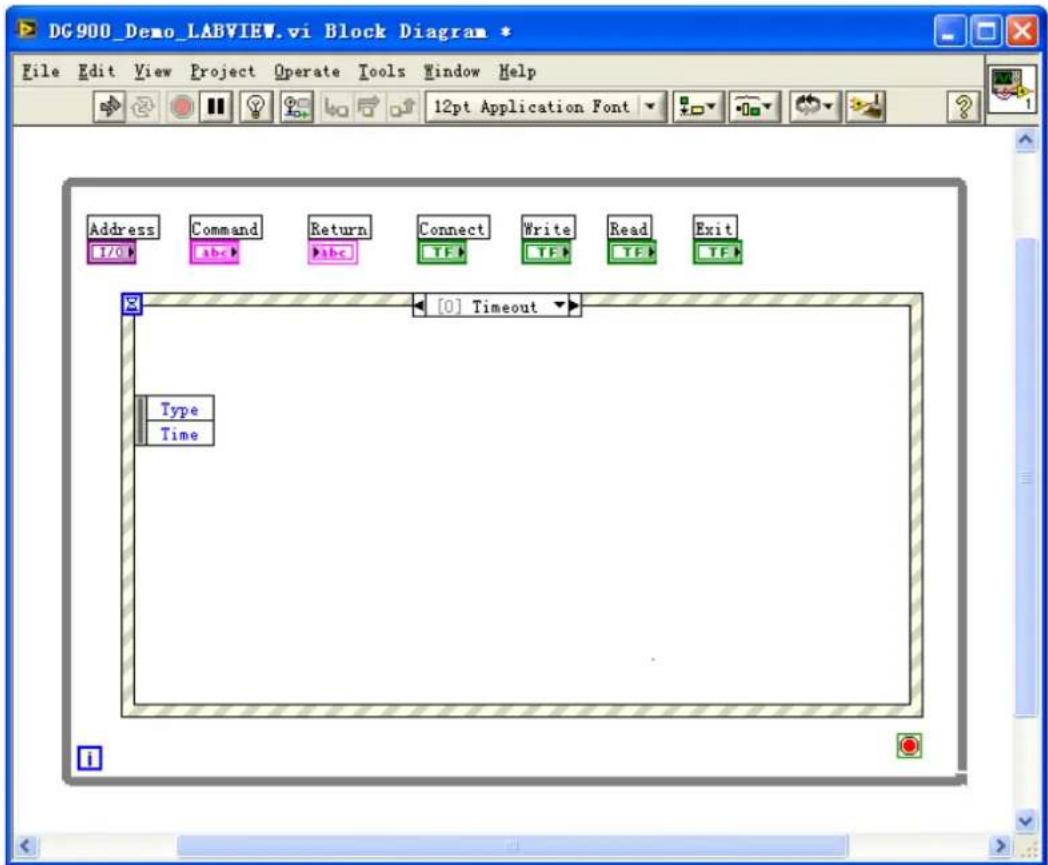The width and height of the screenshot is (1048, 865).
Task: Click the Address label
Action: point(123,229)
